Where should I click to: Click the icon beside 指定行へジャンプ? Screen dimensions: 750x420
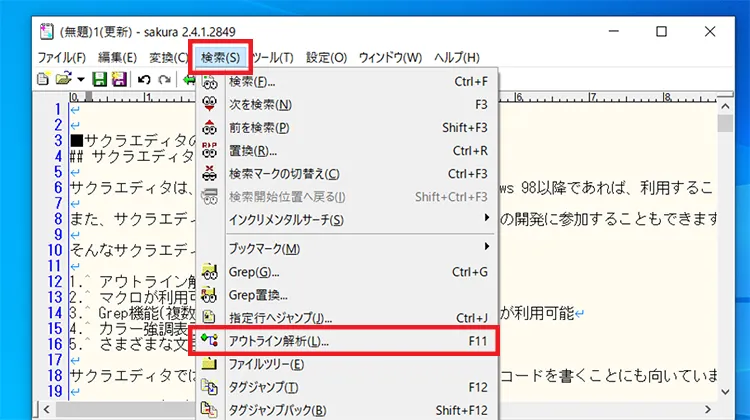coord(210,317)
